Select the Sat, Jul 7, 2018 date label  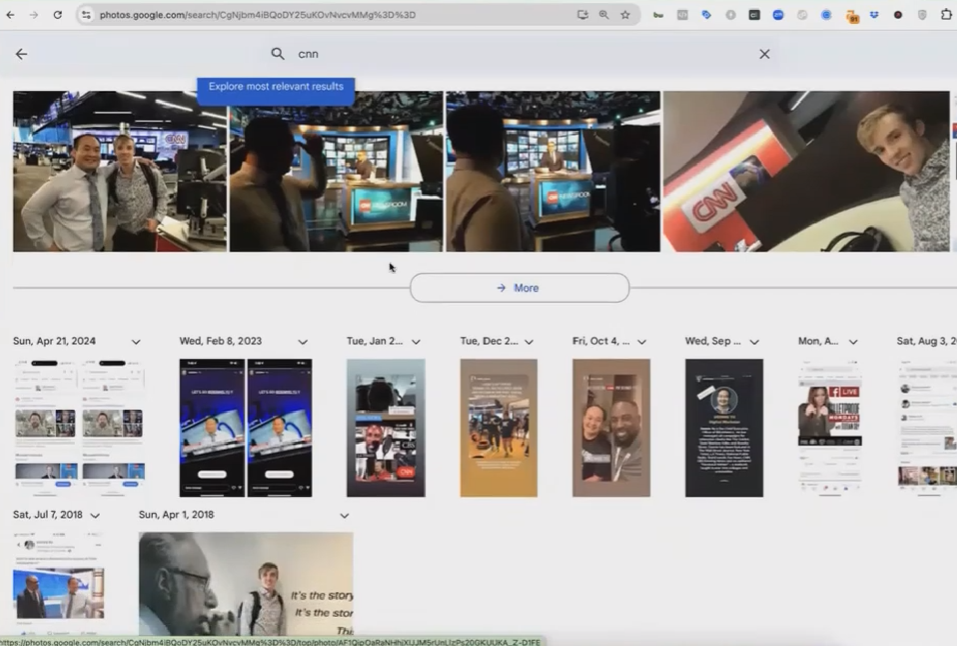coord(48,515)
